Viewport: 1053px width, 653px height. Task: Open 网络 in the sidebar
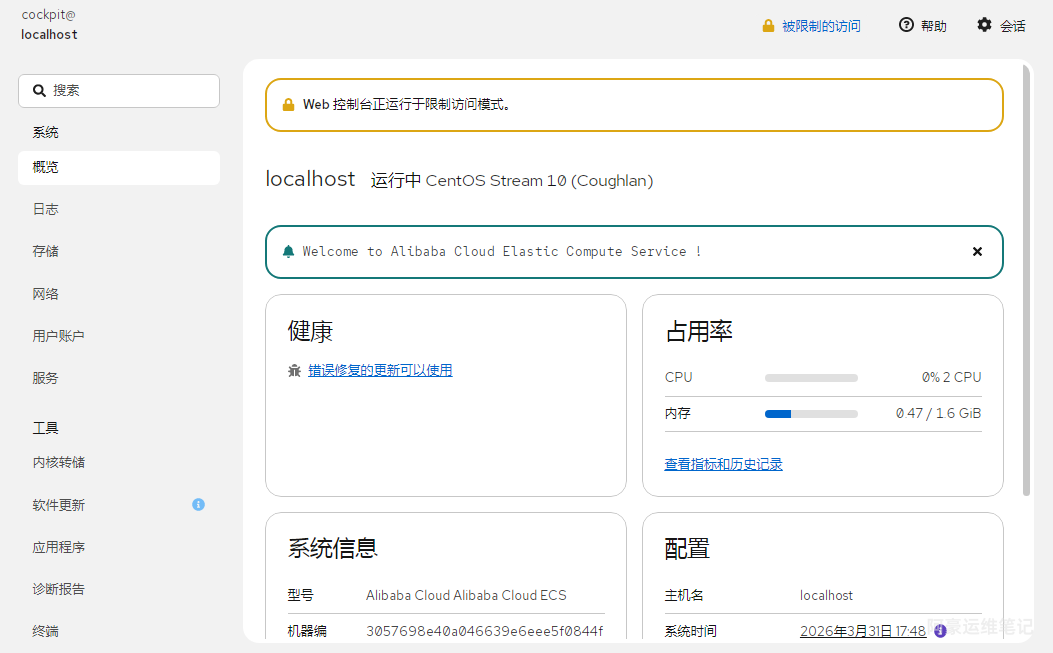point(119,294)
